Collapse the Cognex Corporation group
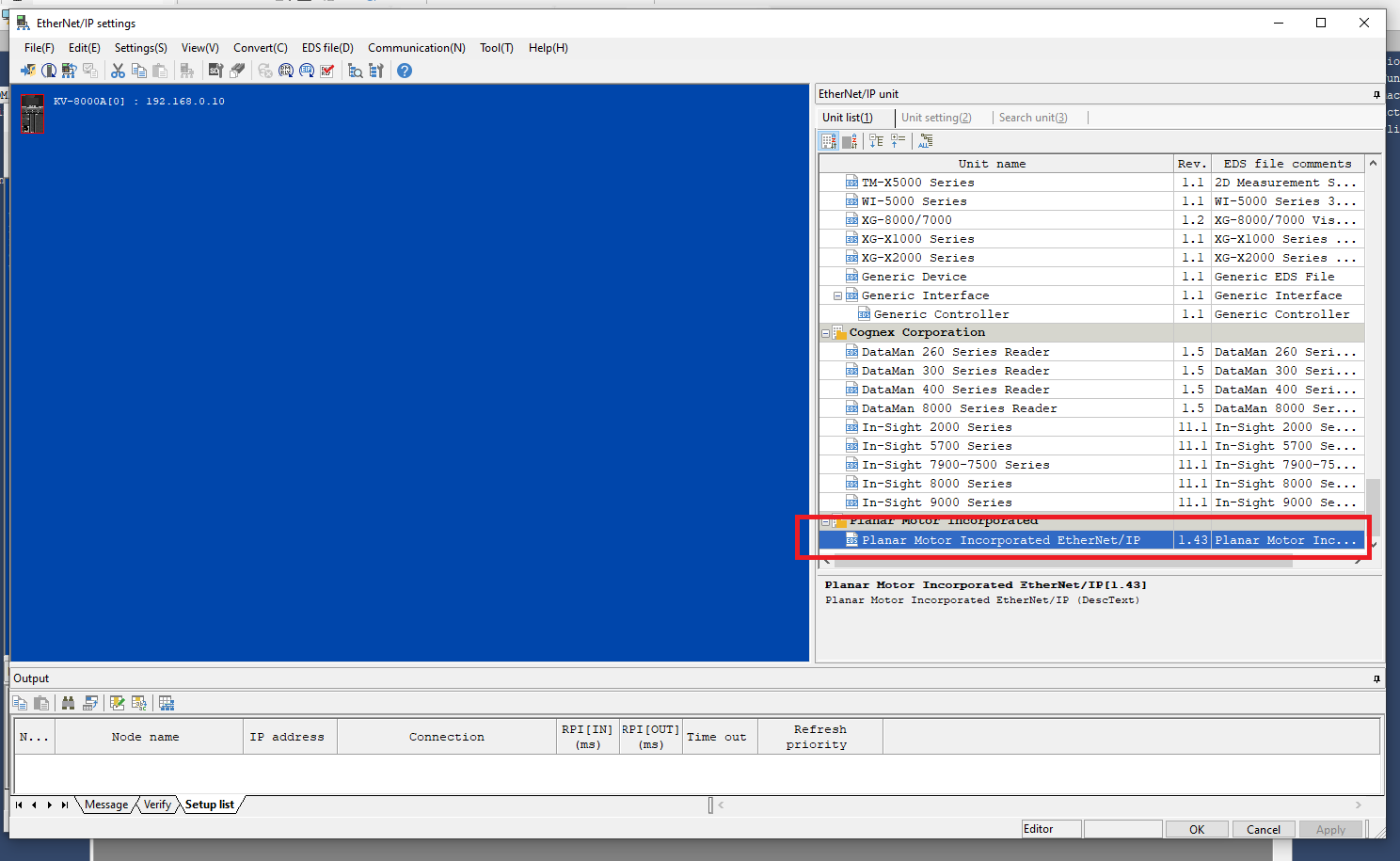Screen dimensions: 1400x861 point(827,332)
